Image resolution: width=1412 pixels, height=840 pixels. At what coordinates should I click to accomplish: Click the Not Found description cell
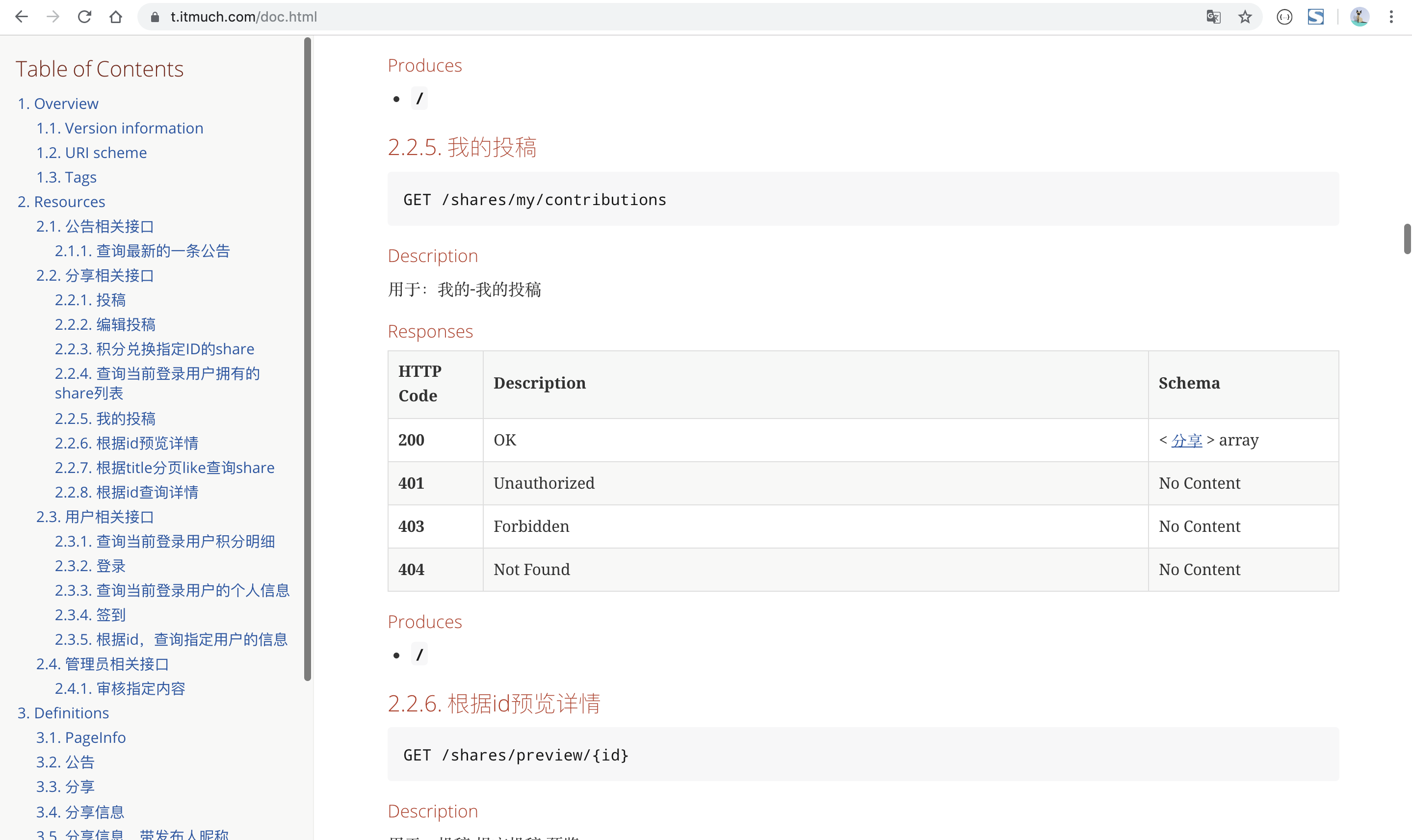815,570
